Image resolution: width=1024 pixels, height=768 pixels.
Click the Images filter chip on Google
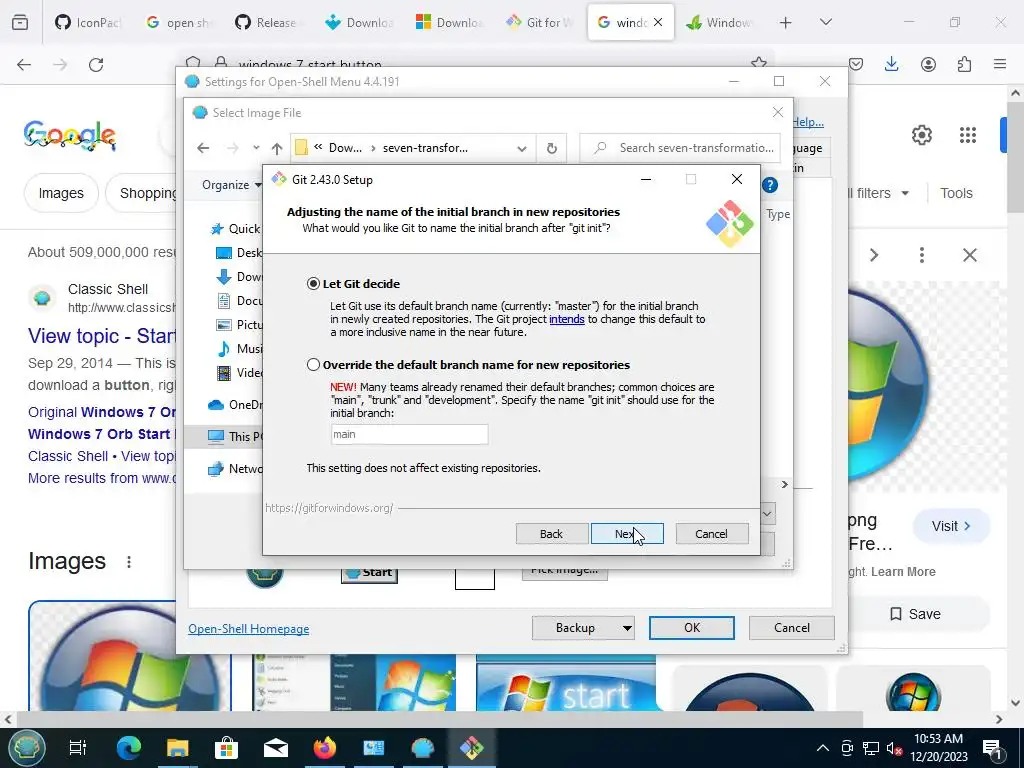61,193
